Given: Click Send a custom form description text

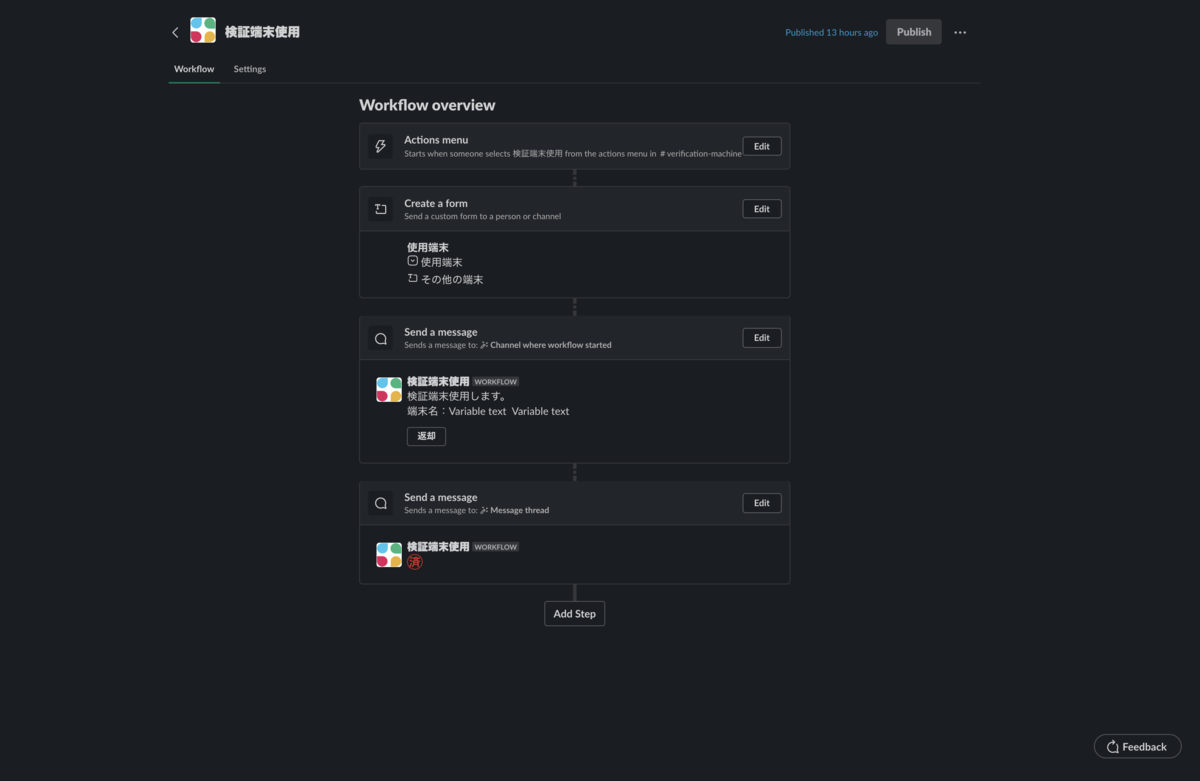Looking at the screenshot, I should pos(482,216).
